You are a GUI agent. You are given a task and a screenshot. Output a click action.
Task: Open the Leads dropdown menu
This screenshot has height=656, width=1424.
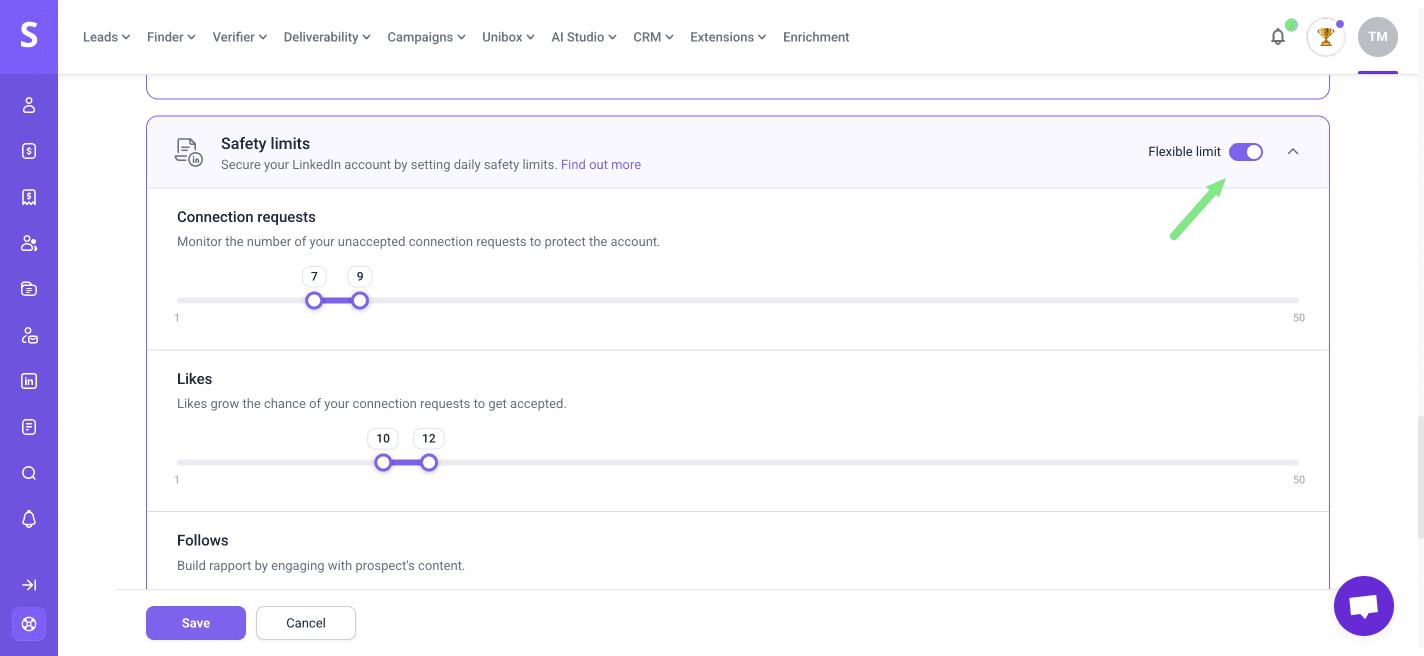107,37
